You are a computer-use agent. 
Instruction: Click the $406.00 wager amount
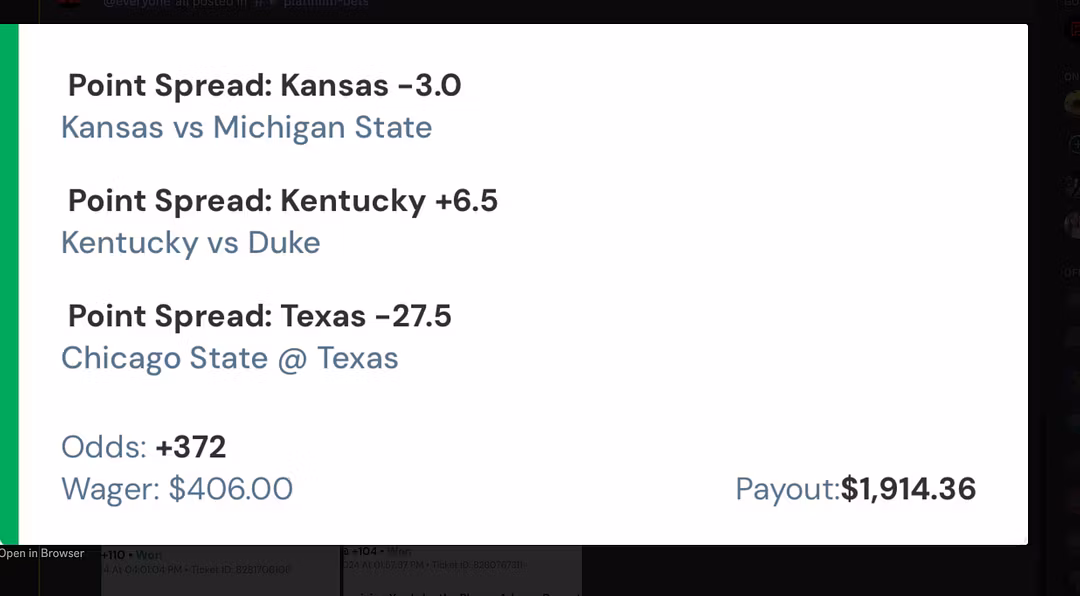[230, 489]
